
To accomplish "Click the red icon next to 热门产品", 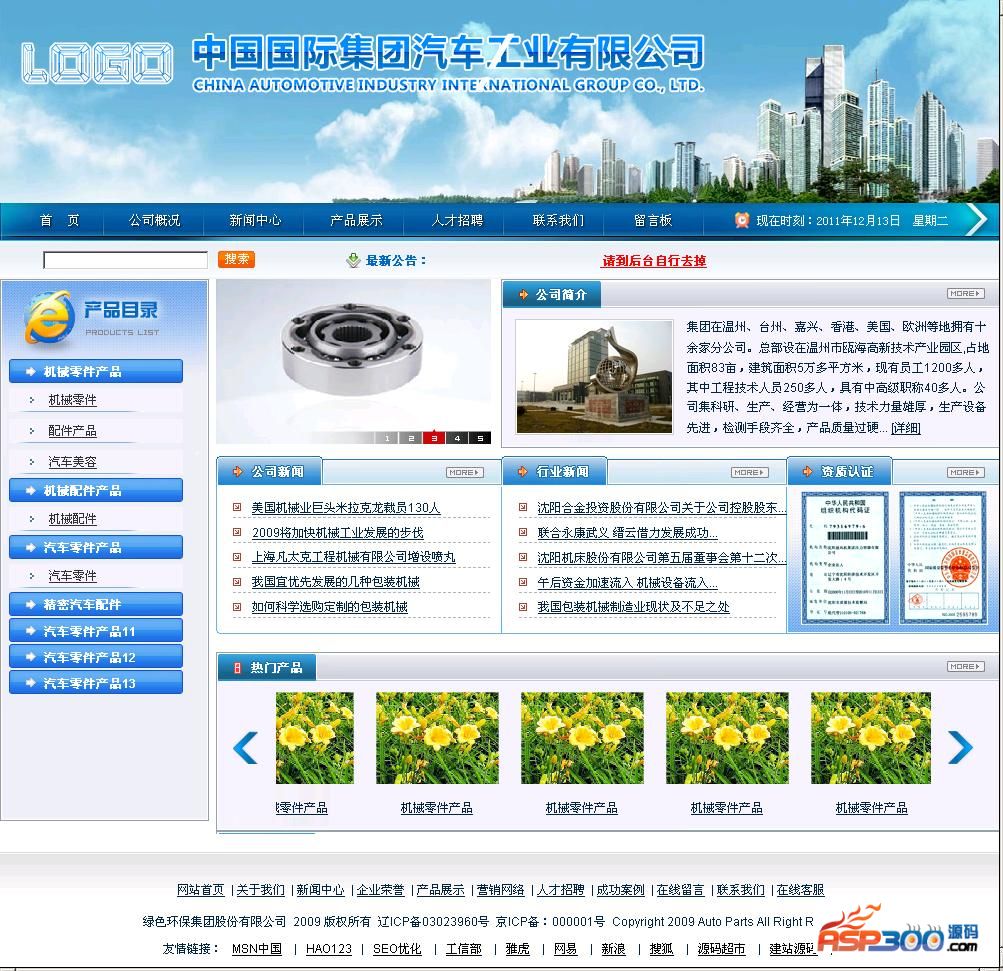I will [x=237, y=668].
